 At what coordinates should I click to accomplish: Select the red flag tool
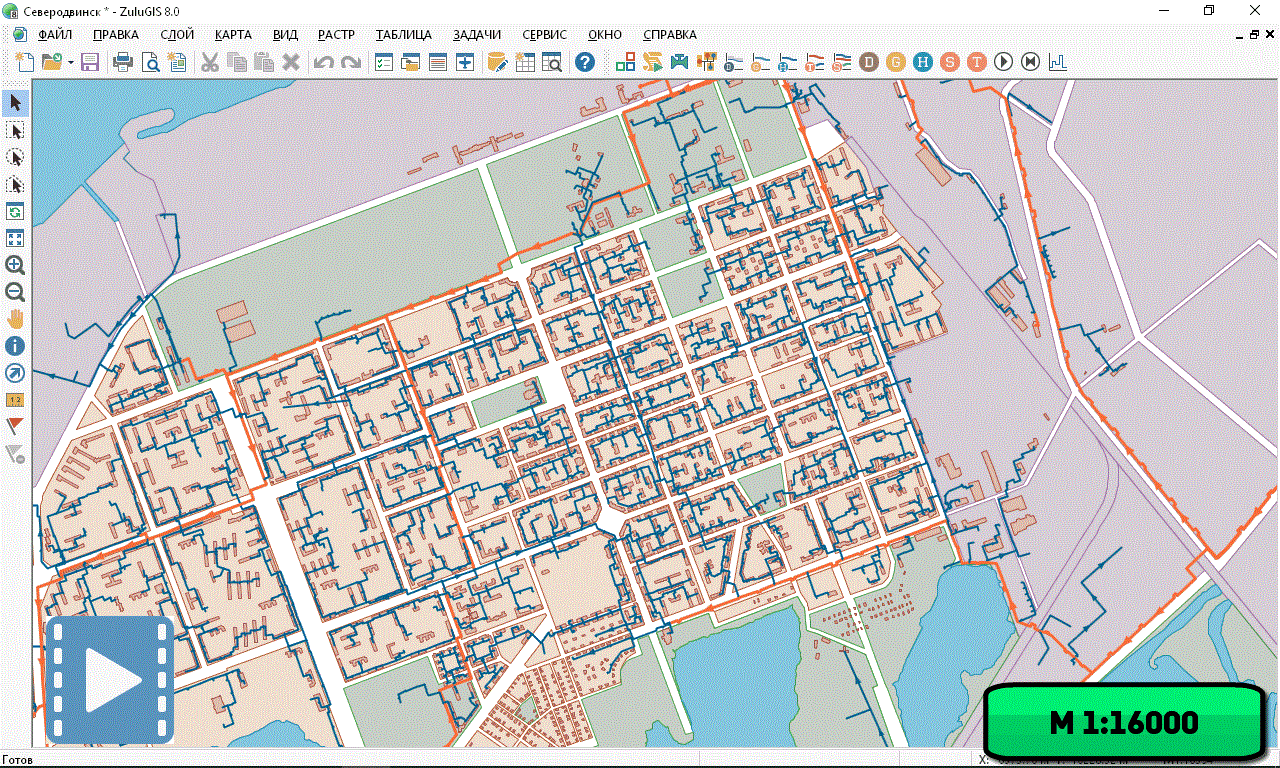point(15,426)
